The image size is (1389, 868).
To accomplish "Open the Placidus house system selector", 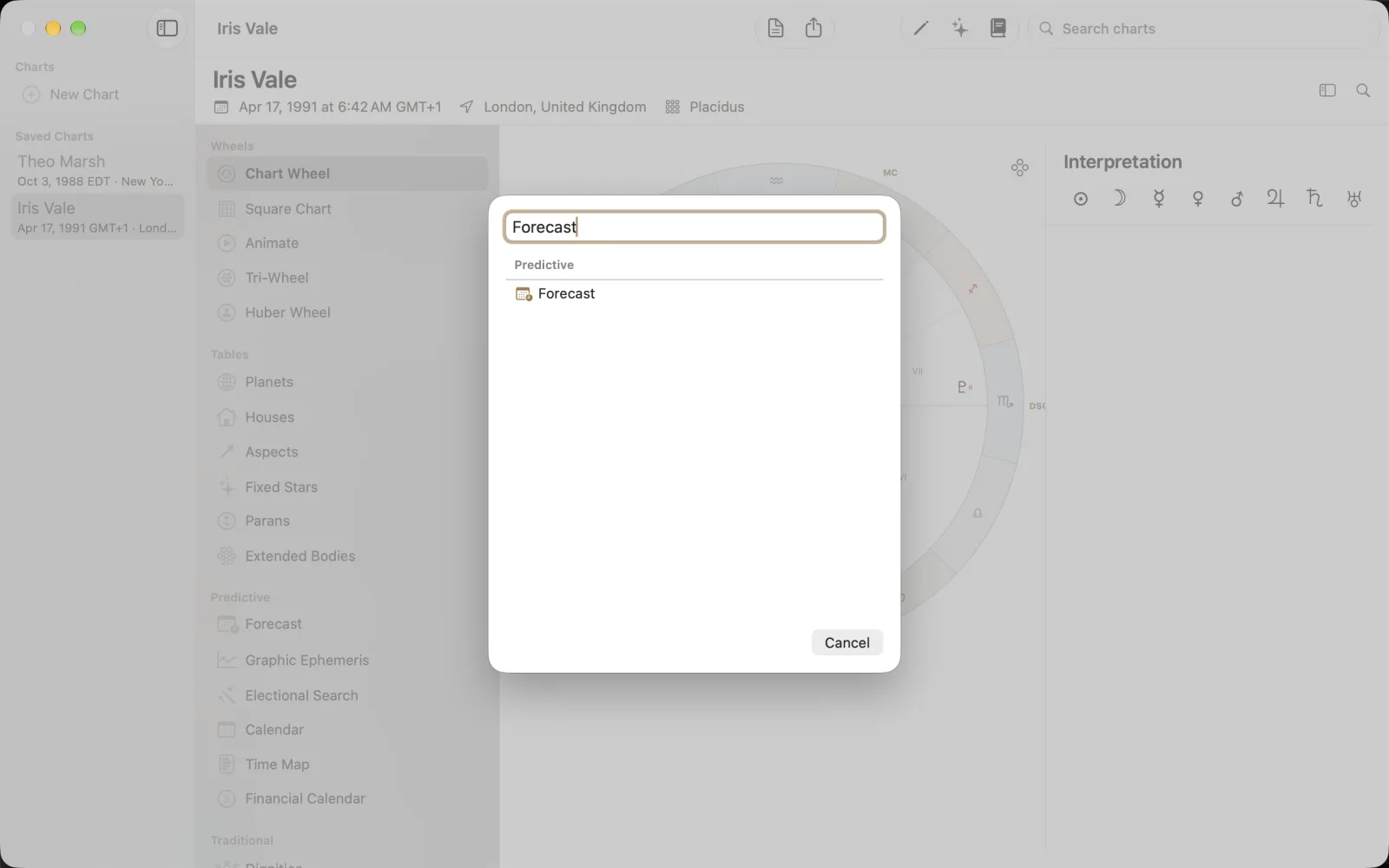I will (704, 107).
